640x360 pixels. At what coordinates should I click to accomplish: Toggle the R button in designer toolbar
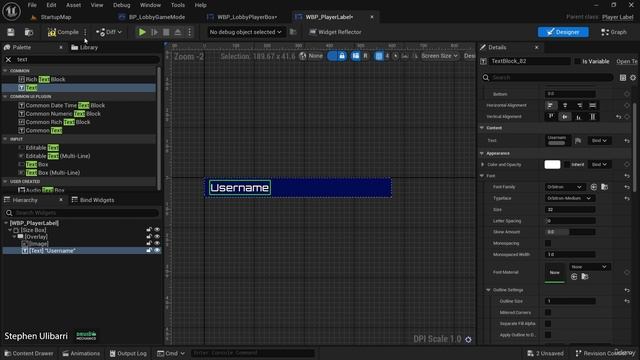coord(365,56)
